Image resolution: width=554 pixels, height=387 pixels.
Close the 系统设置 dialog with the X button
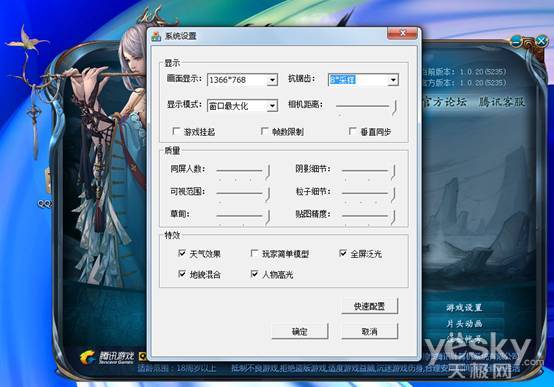[x=402, y=33]
